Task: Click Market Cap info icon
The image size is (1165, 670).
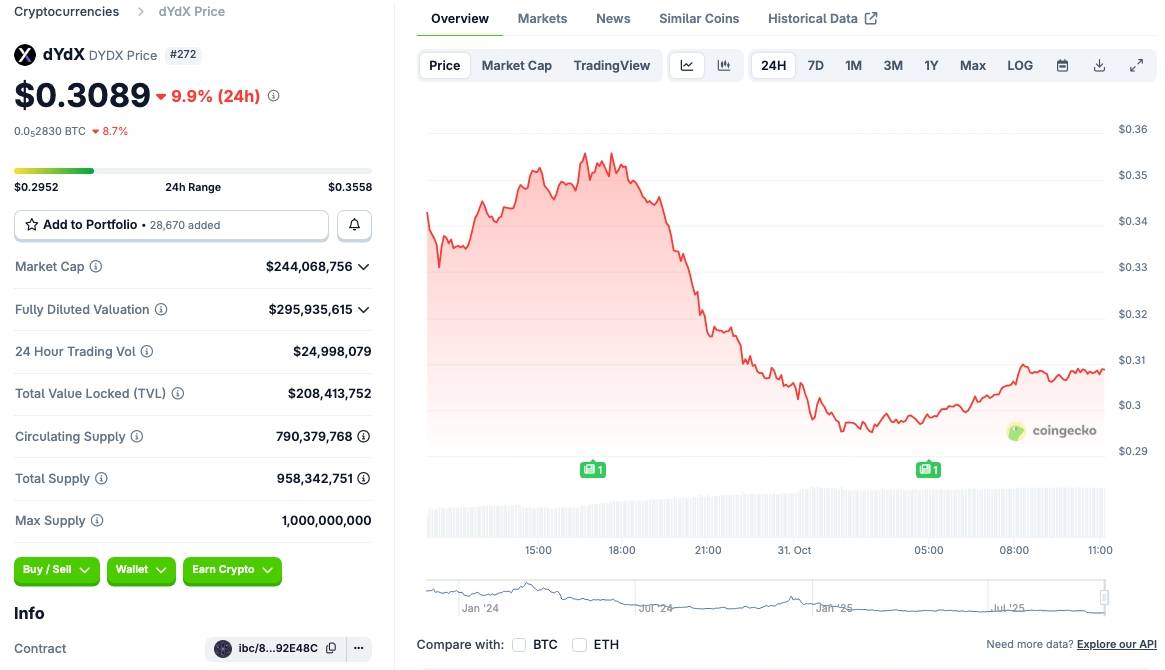Action: 96,267
